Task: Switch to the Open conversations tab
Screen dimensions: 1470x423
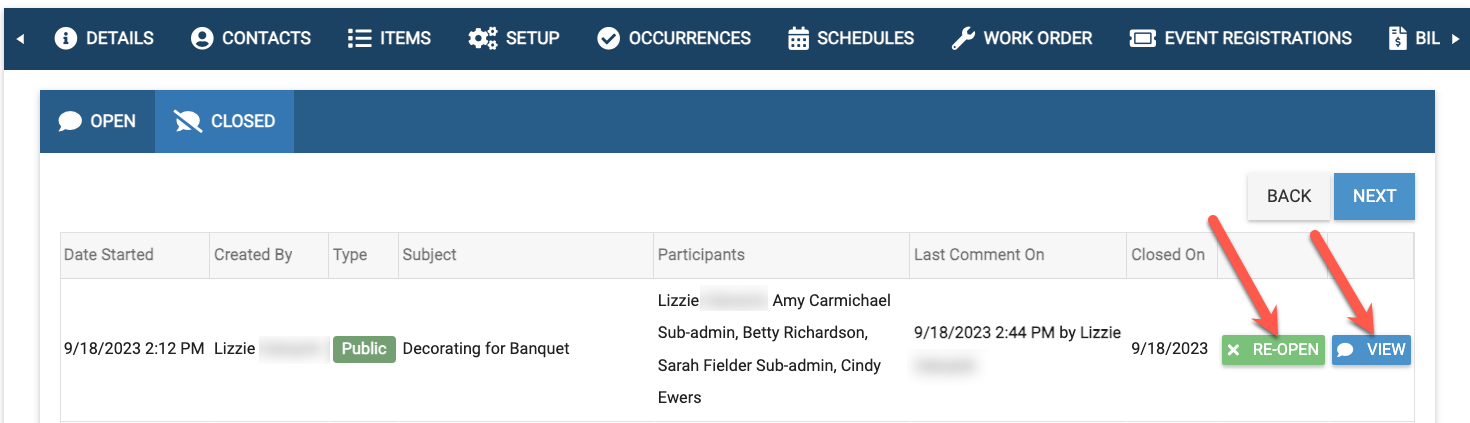Action: click(98, 121)
